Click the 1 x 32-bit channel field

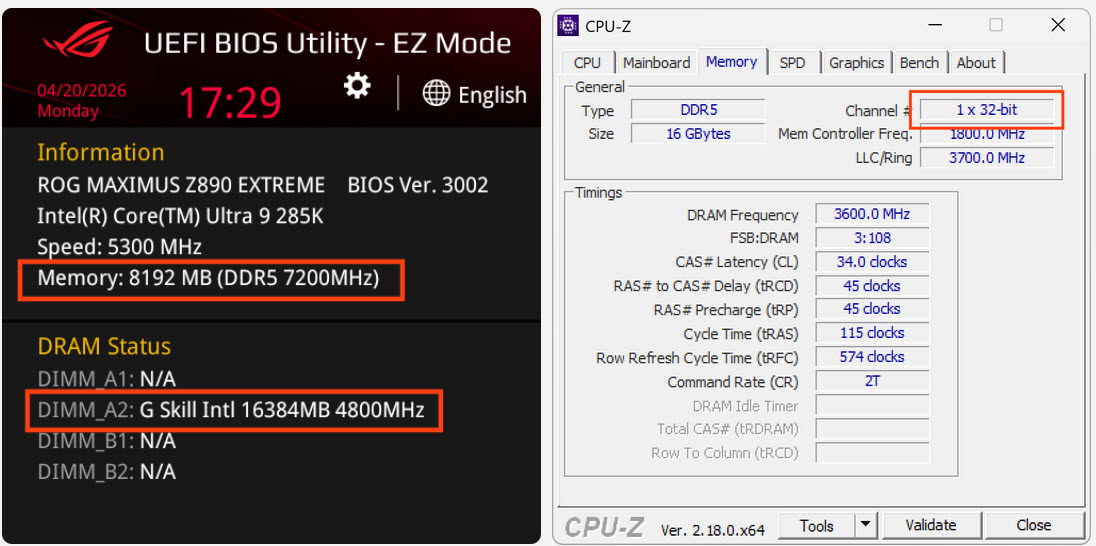tap(987, 110)
